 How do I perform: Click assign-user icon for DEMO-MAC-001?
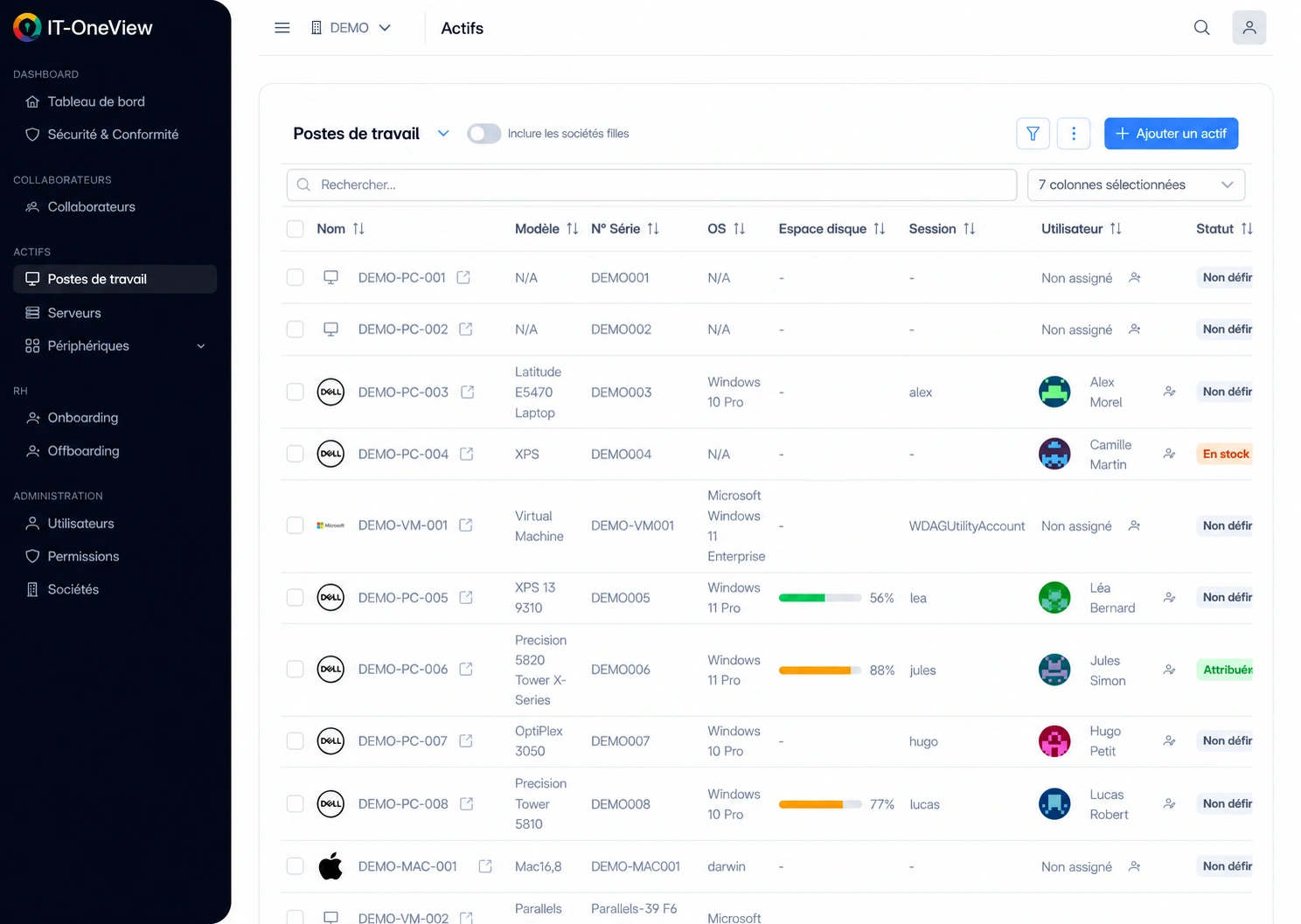tap(1134, 866)
